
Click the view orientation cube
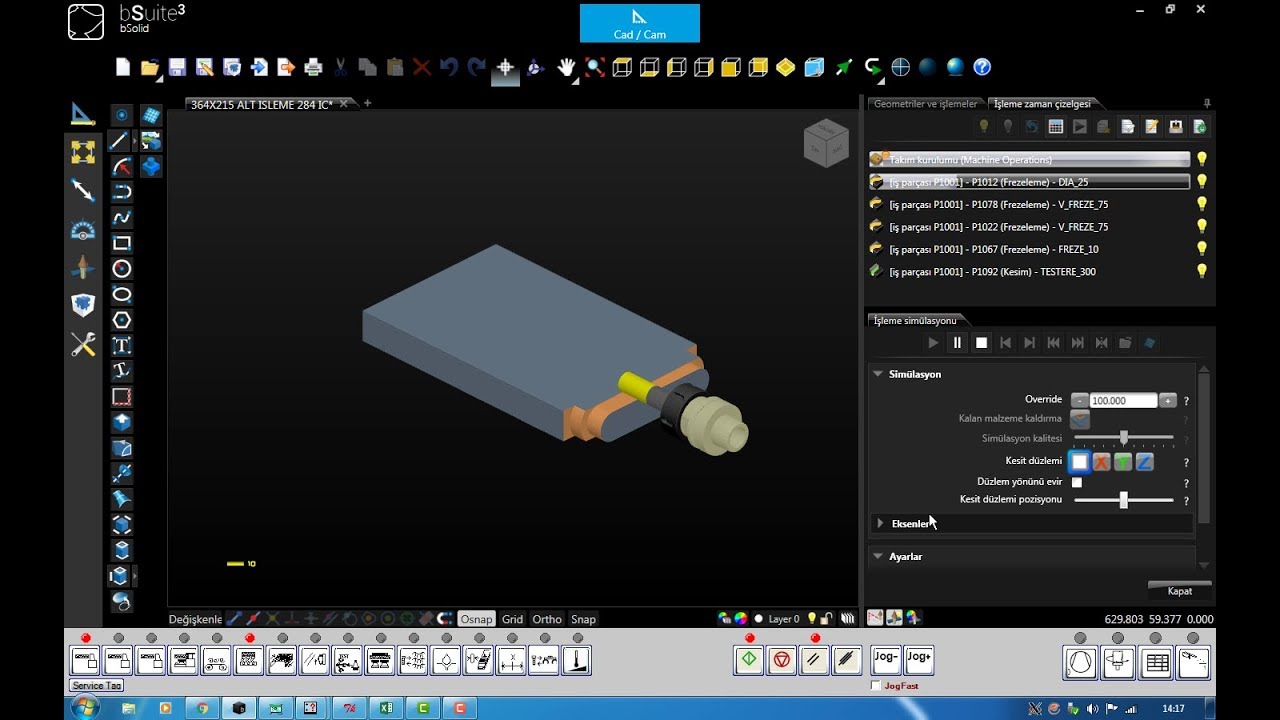[826, 143]
